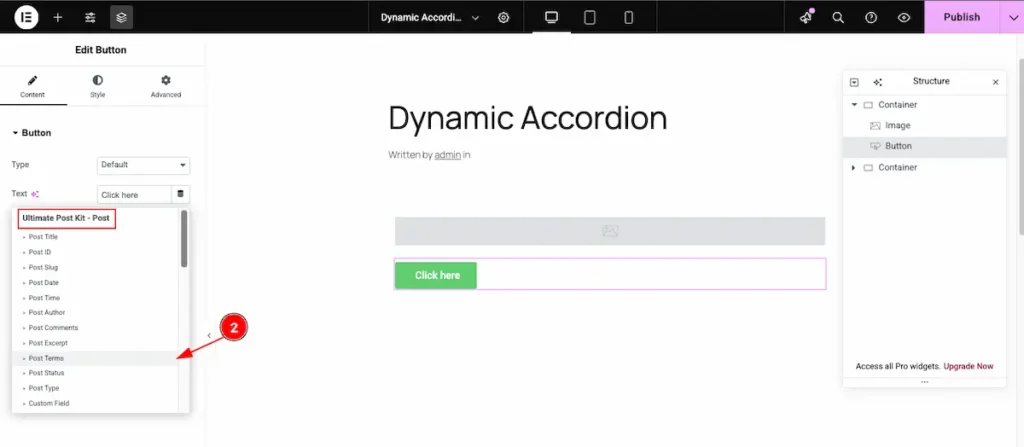Open the Finder search icon
1024x447 pixels.
click(838, 17)
